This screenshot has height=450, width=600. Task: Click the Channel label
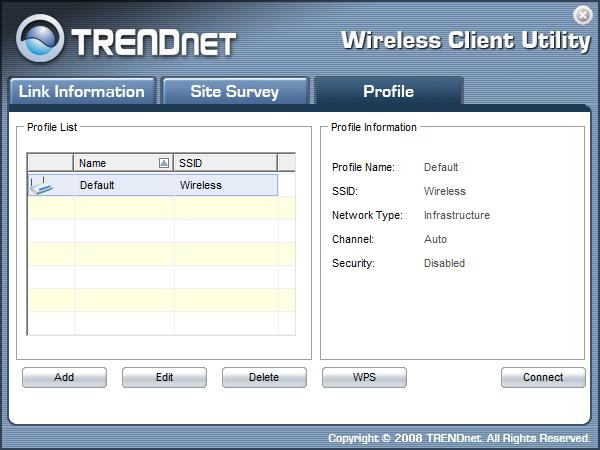(353, 239)
